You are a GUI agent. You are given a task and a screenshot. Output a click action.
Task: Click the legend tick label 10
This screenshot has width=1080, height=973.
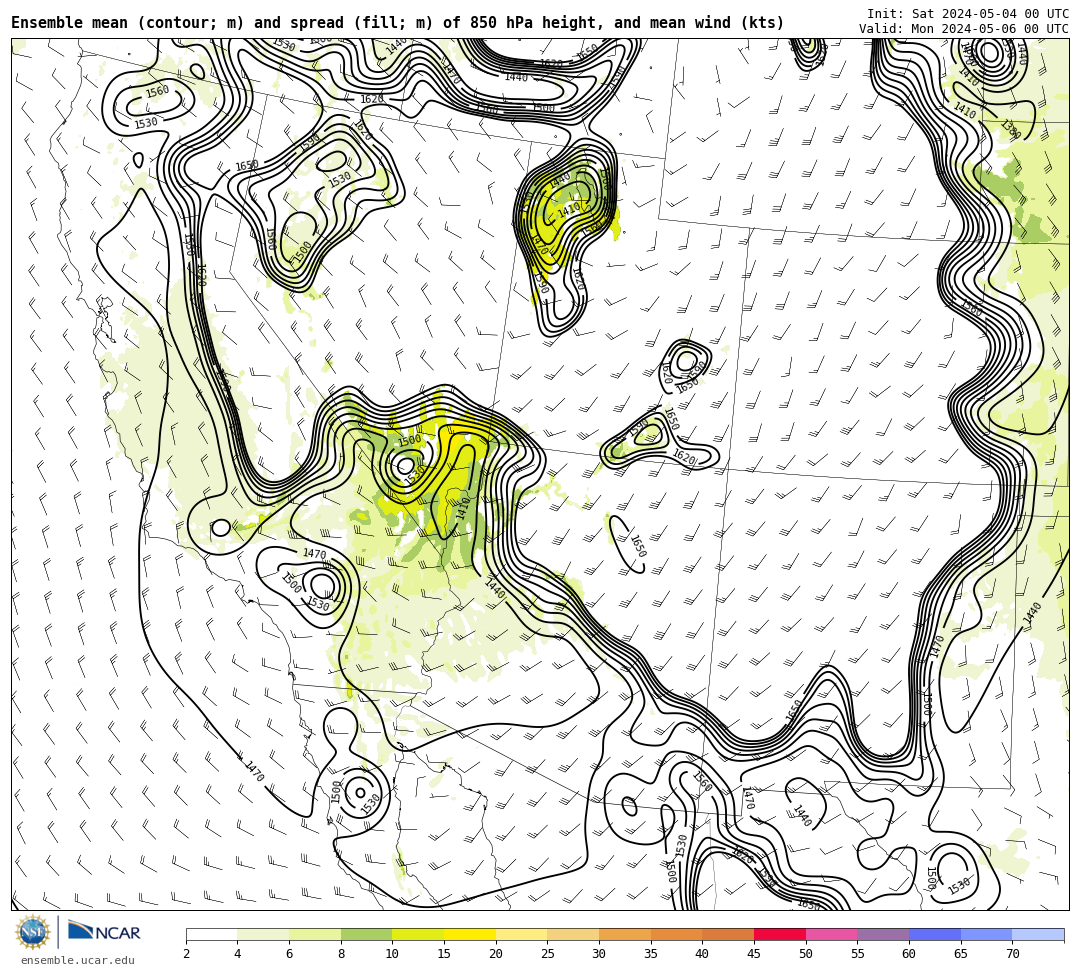pyautogui.click(x=393, y=954)
